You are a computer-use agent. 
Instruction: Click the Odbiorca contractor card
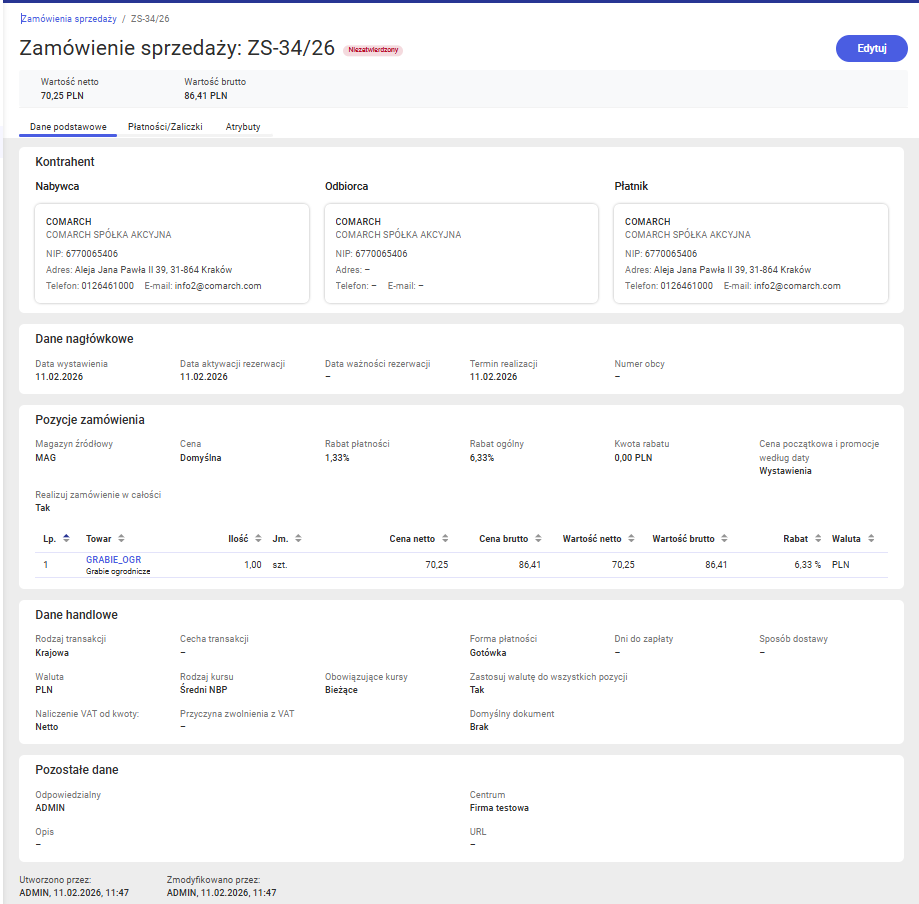(461, 253)
